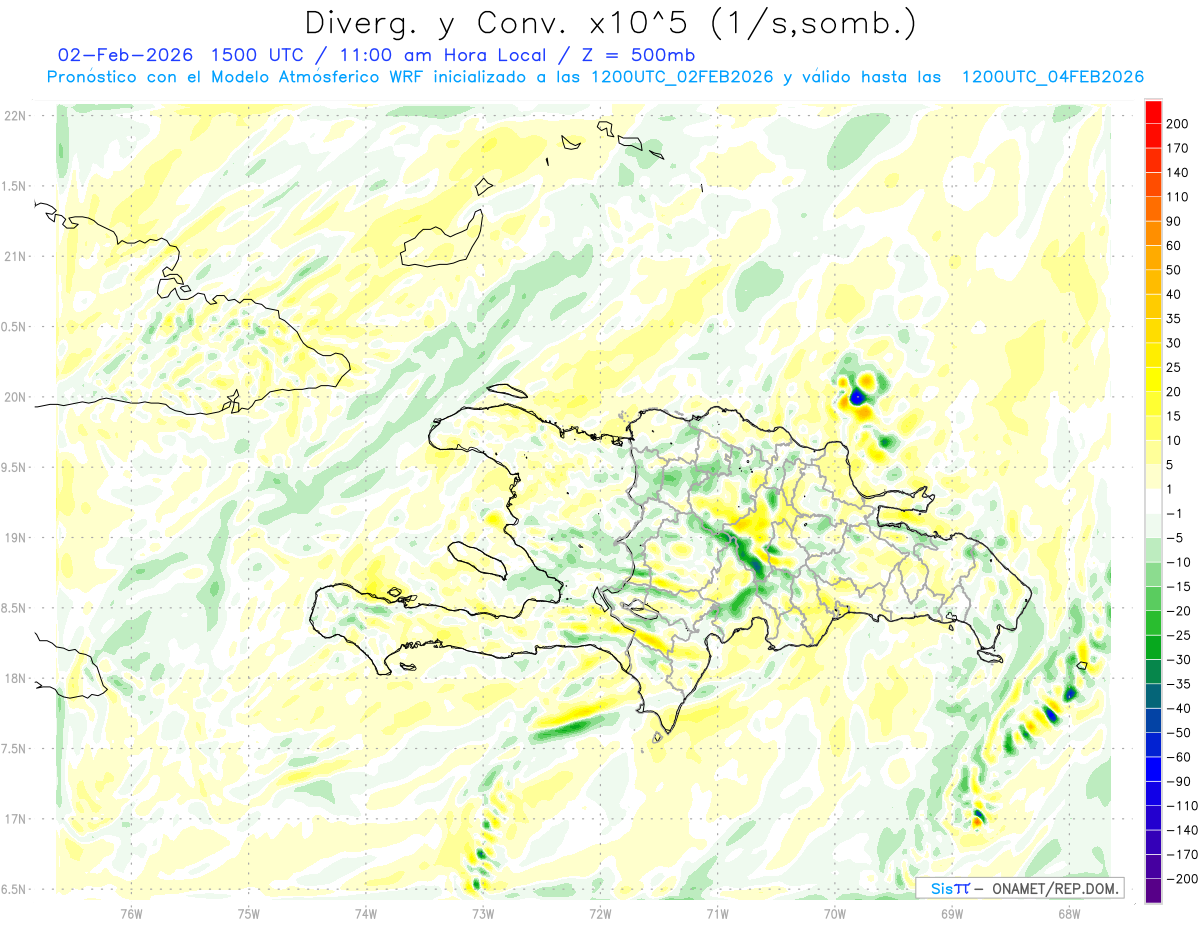
Task: Click the colorbar value 60
Action: click(1174, 246)
